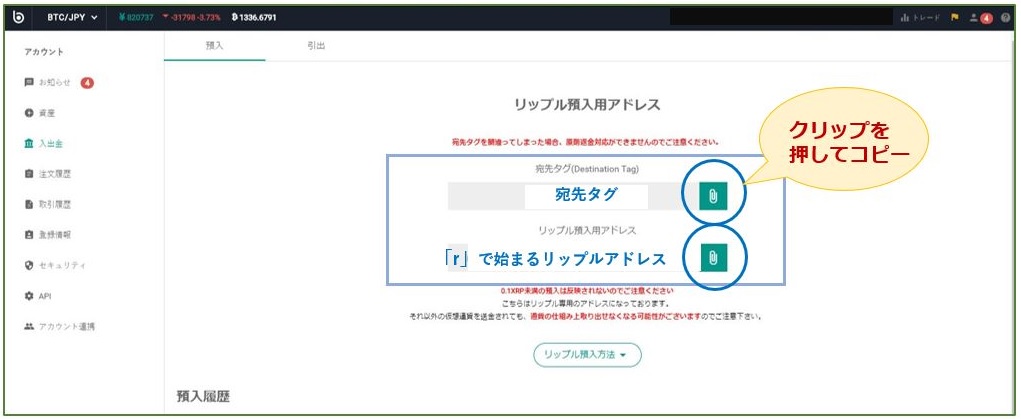Viewport: 1021px width, 419px height.
Task: Expand the リップル預入方法 dropdown
Action: click(586, 355)
